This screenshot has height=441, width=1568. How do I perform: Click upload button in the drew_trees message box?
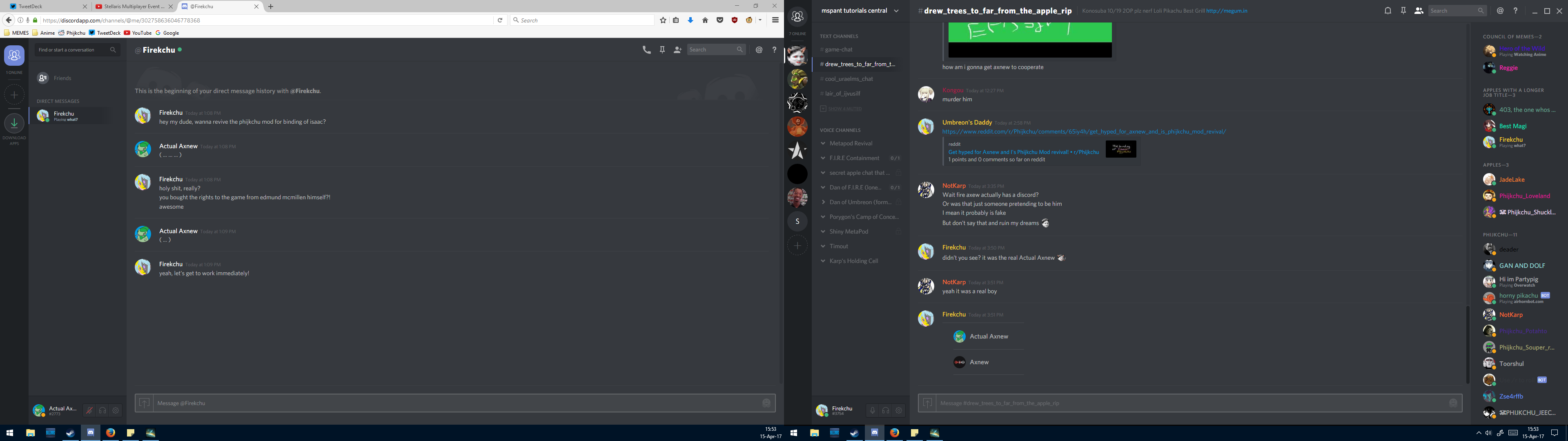tap(927, 403)
